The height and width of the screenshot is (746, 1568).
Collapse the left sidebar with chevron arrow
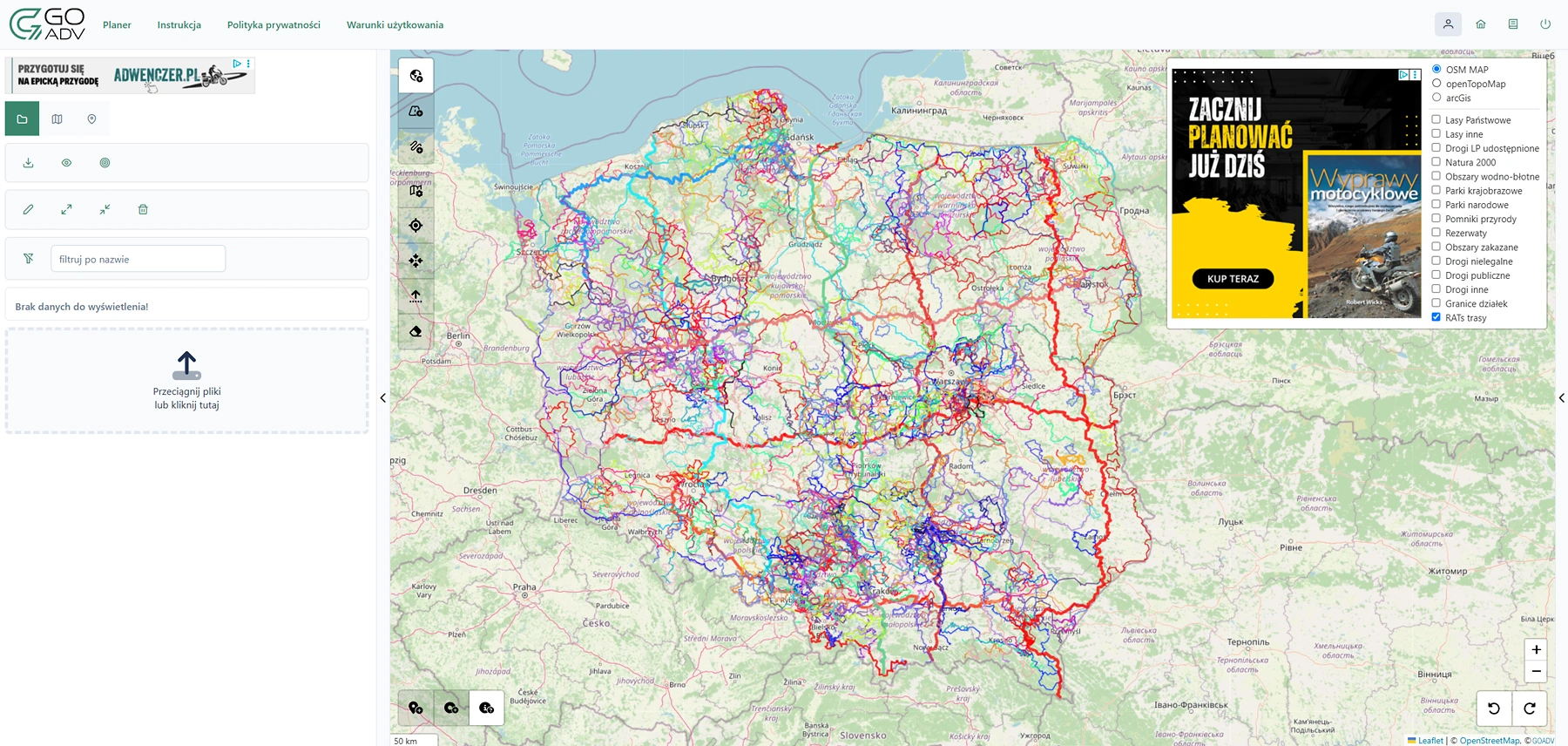tap(383, 398)
